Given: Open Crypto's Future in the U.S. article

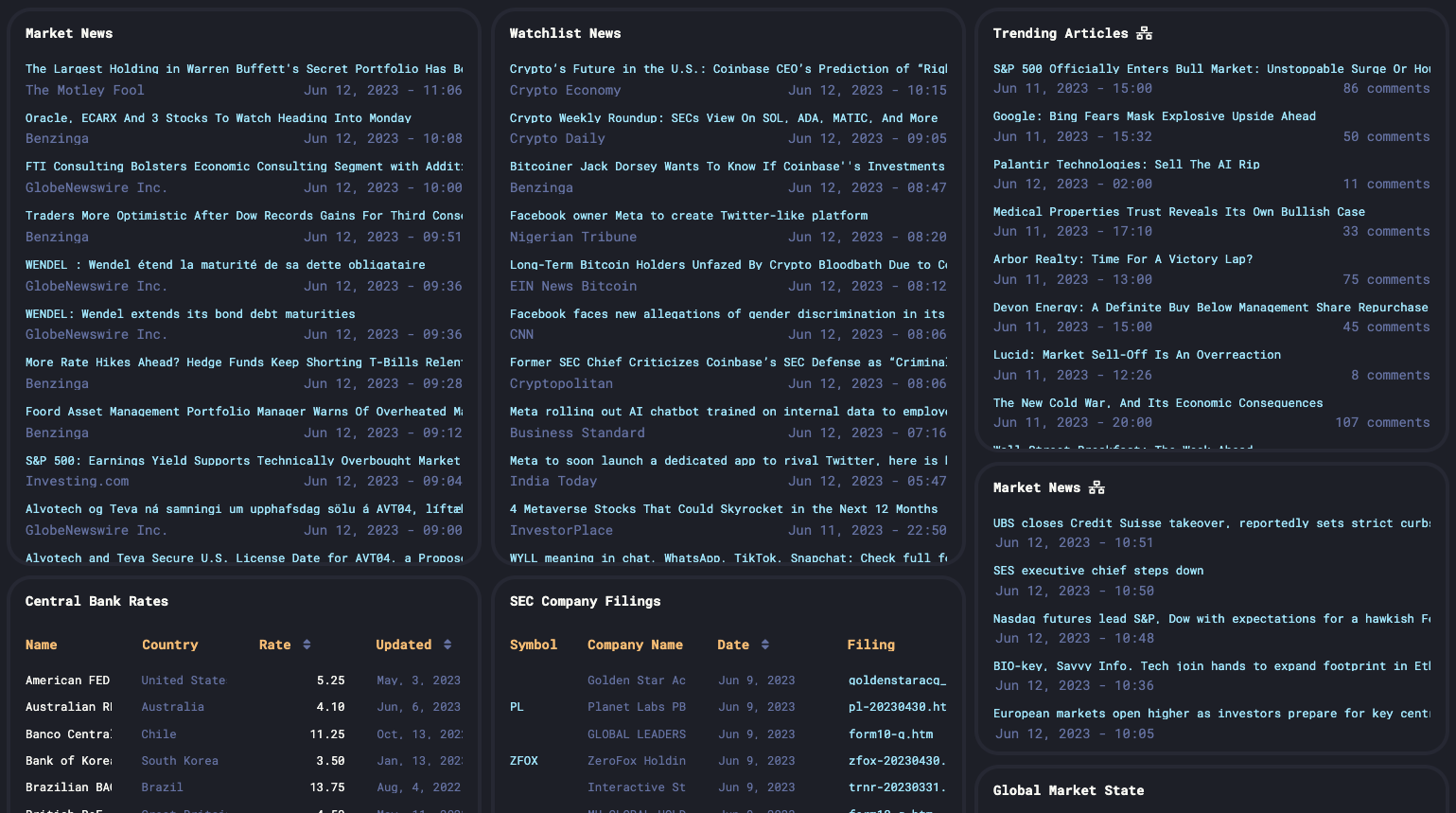Looking at the screenshot, I should pyautogui.click(x=728, y=69).
